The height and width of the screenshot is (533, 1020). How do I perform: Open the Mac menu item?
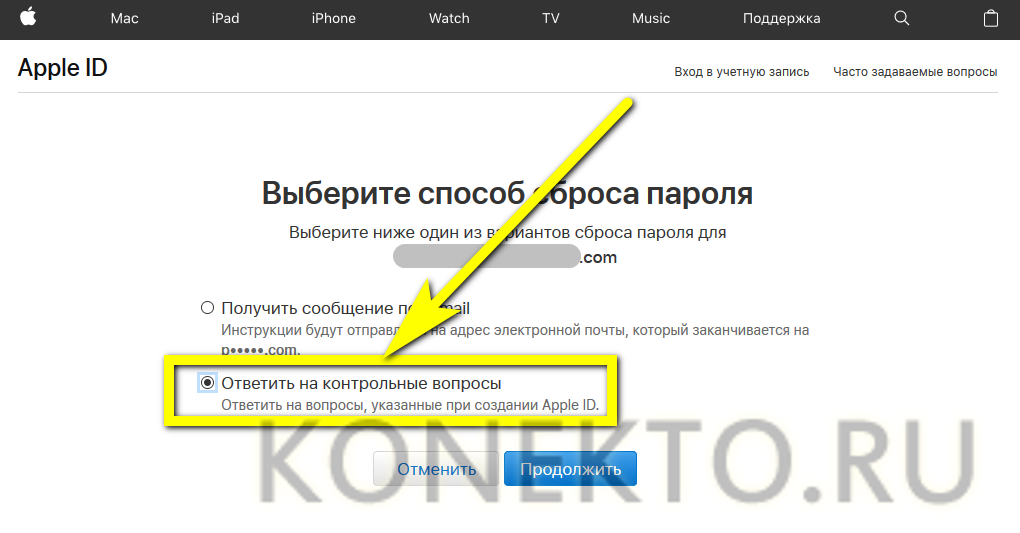click(125, 19)
